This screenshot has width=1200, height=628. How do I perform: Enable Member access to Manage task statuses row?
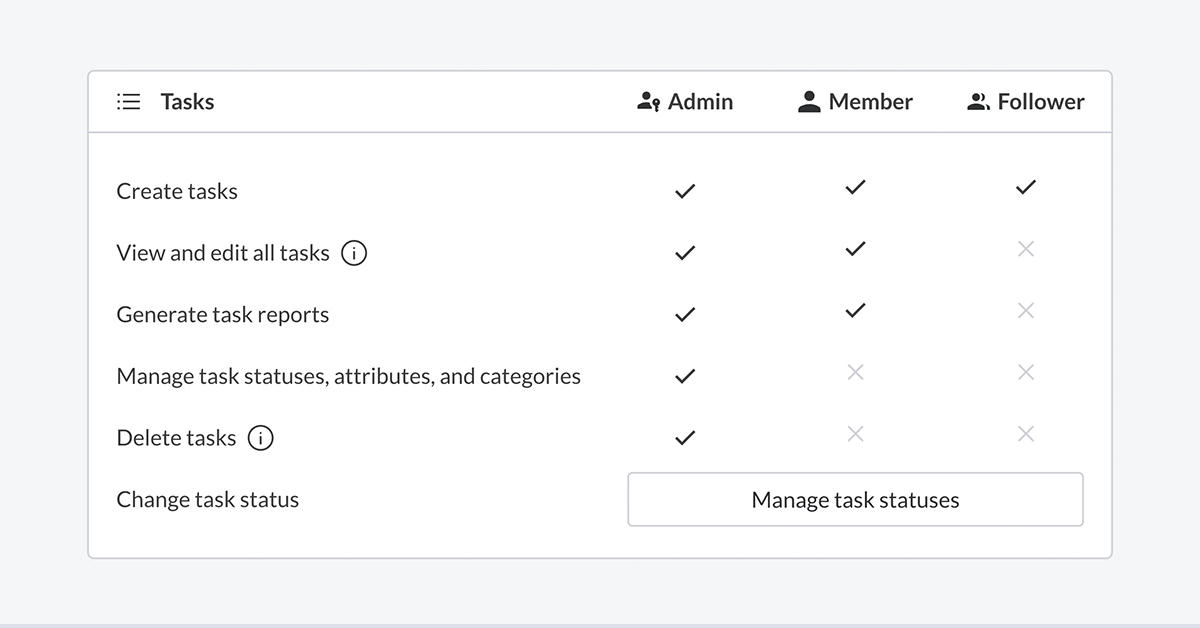855,372
